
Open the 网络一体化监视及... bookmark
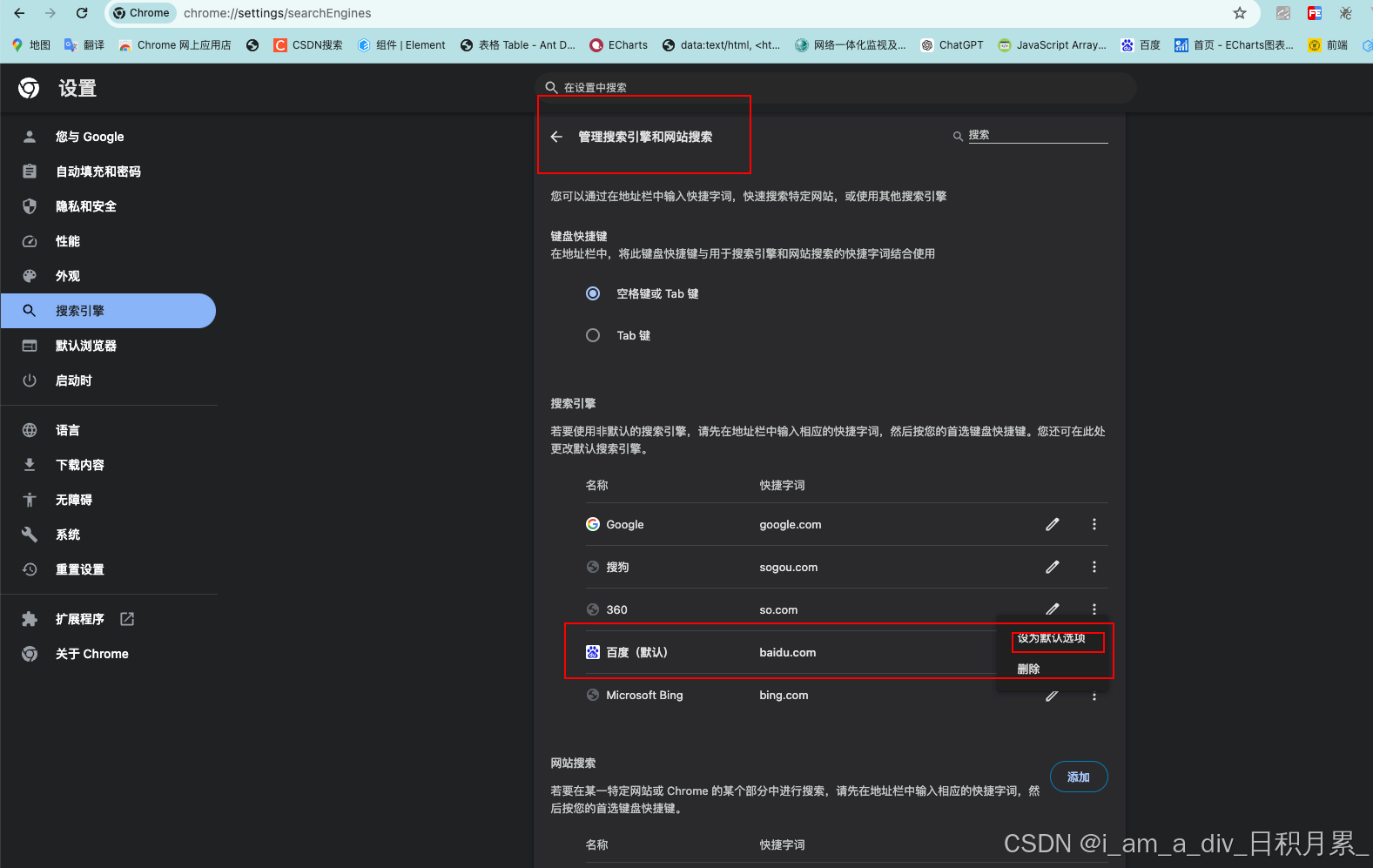[851, 45]
